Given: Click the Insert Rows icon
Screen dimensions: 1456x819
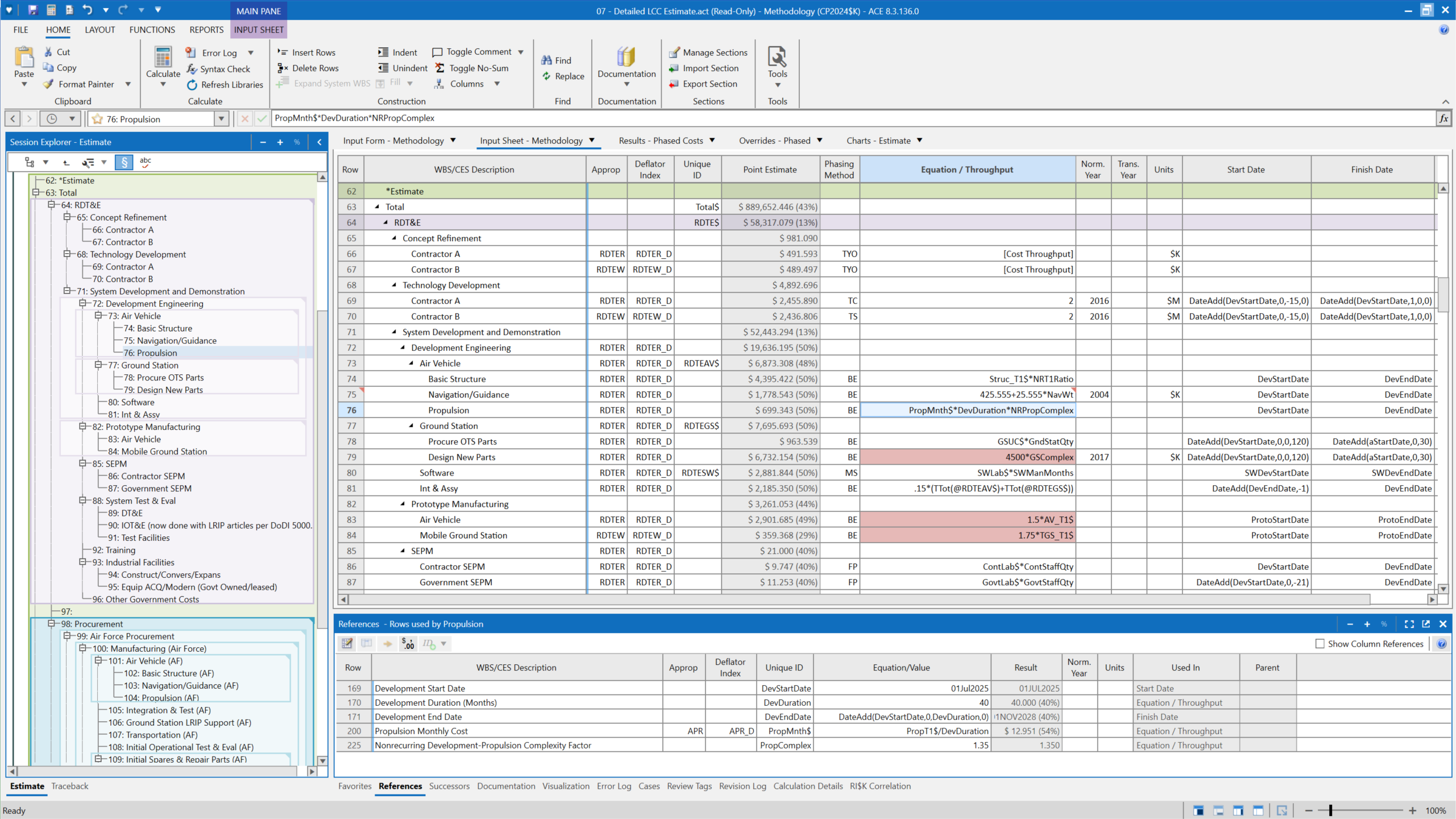Looking at the screenshot, I should tap(283, 52).
